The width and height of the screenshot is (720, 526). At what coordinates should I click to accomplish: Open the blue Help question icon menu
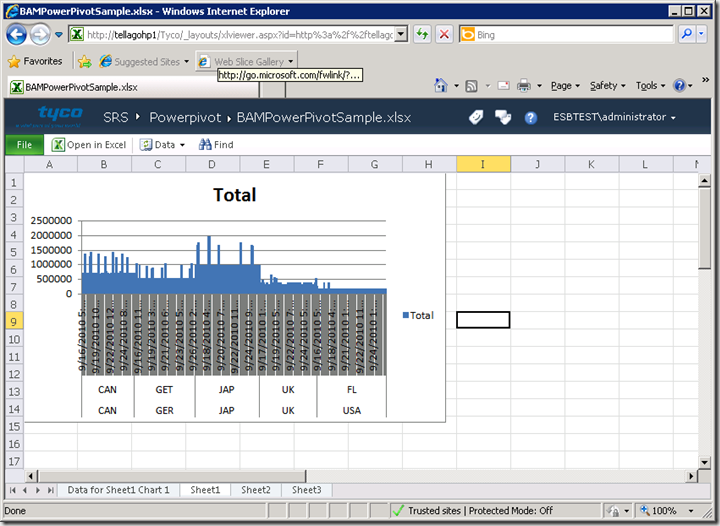click(x=683, y=86)
